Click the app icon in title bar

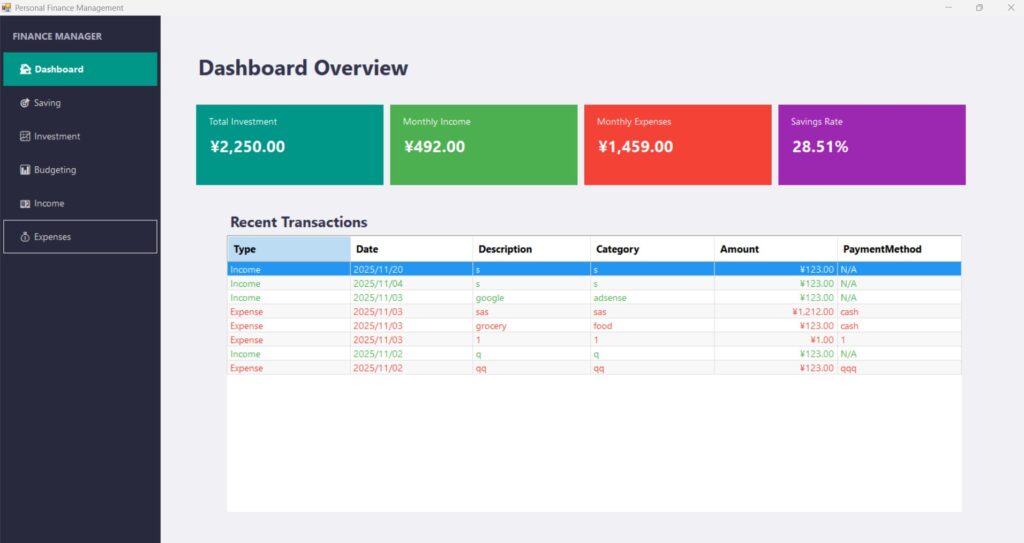tap(7, 7)
